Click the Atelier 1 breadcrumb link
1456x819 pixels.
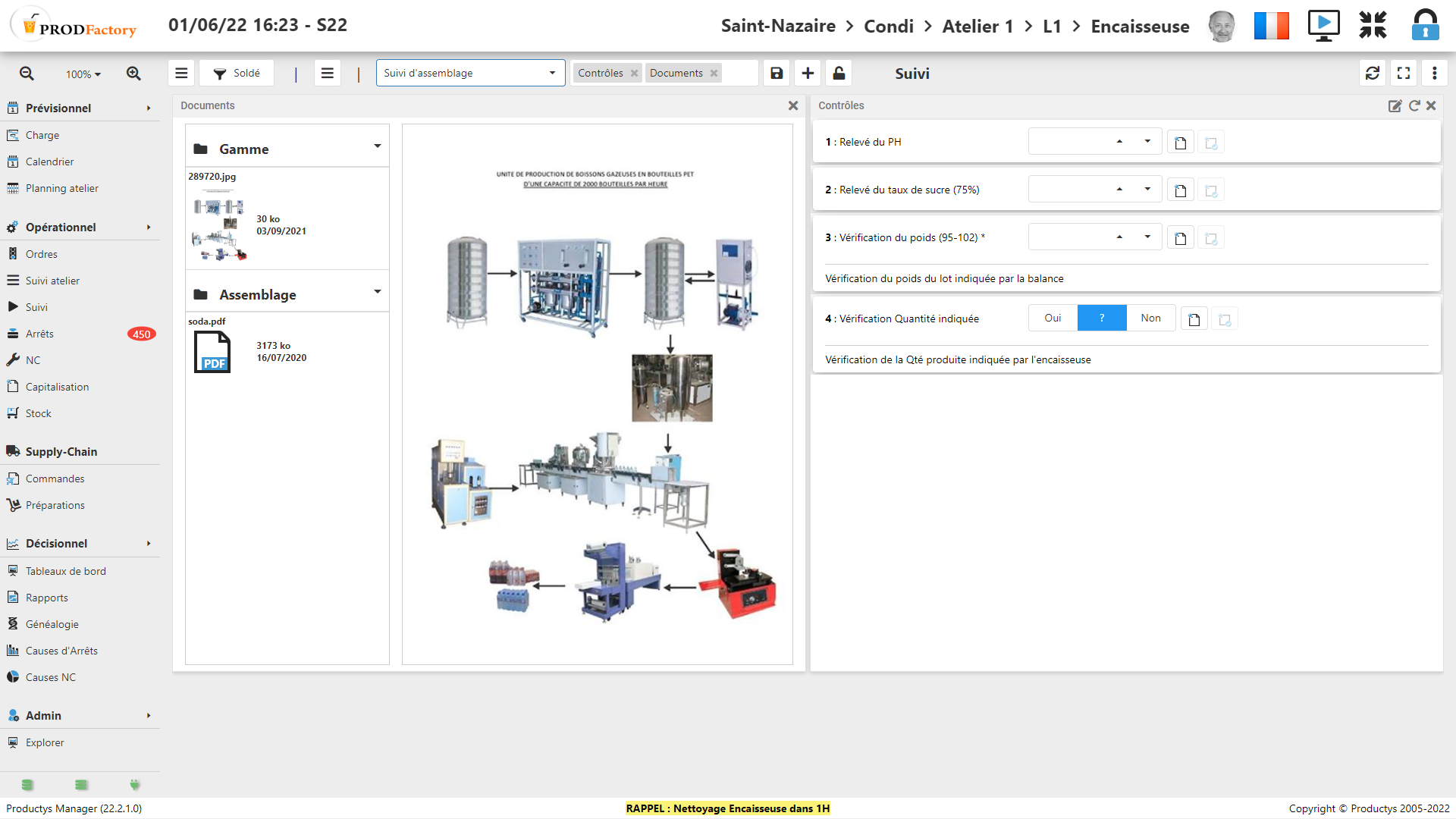coord(977,27)
